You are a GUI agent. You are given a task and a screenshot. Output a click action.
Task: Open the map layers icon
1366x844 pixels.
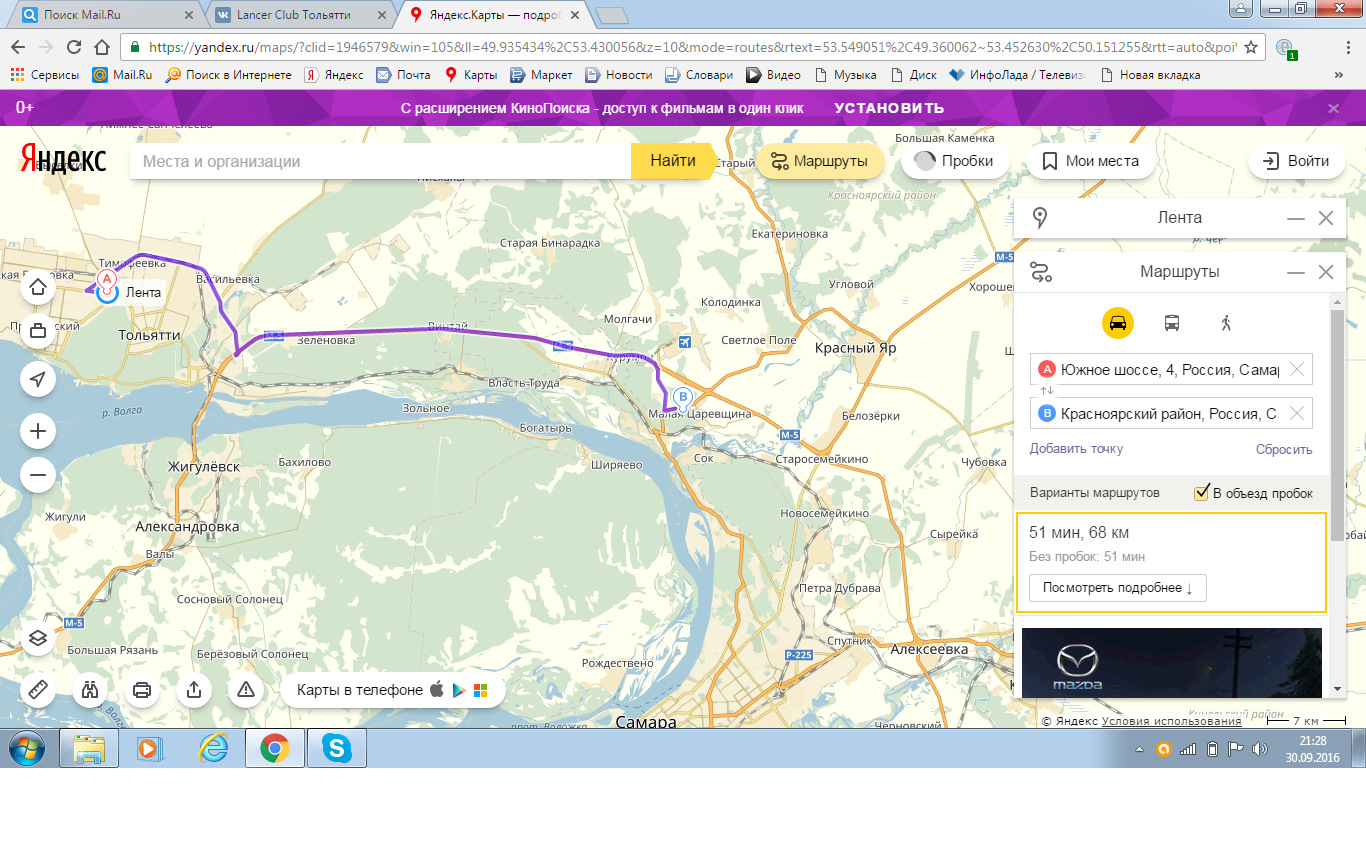pos(38,638)
